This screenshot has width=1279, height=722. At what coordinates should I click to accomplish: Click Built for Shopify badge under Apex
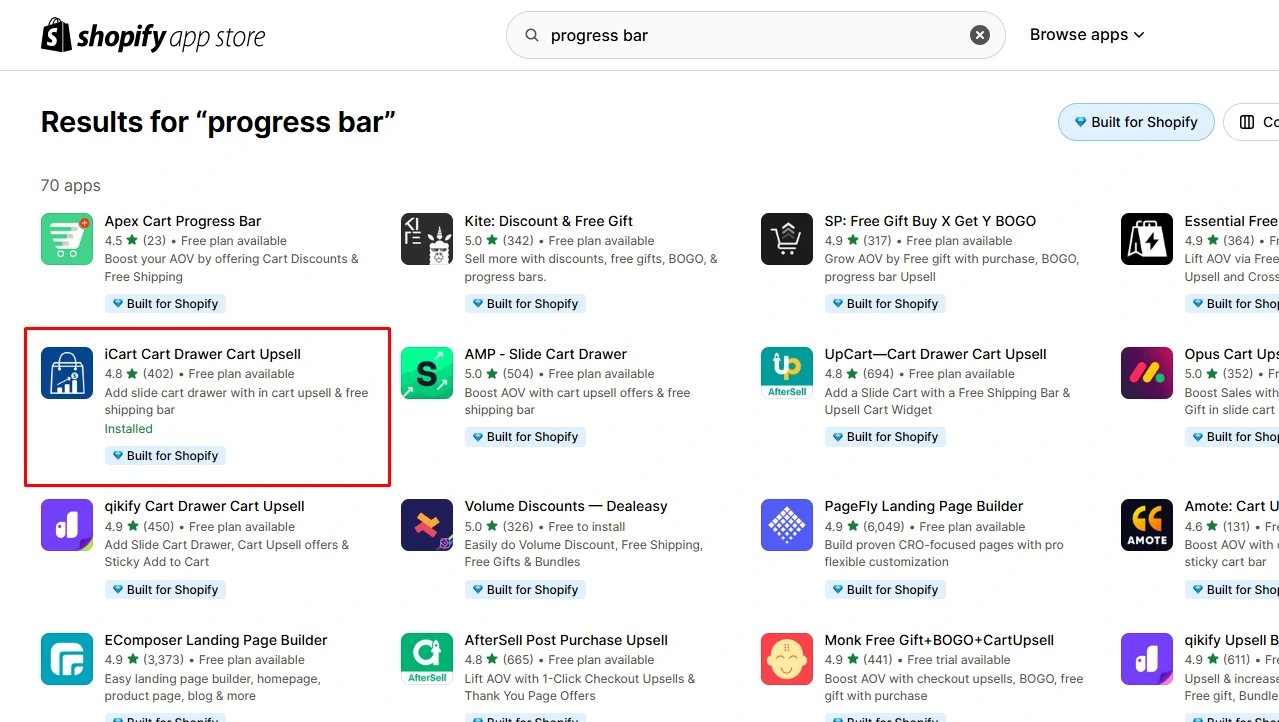[165, 303]
